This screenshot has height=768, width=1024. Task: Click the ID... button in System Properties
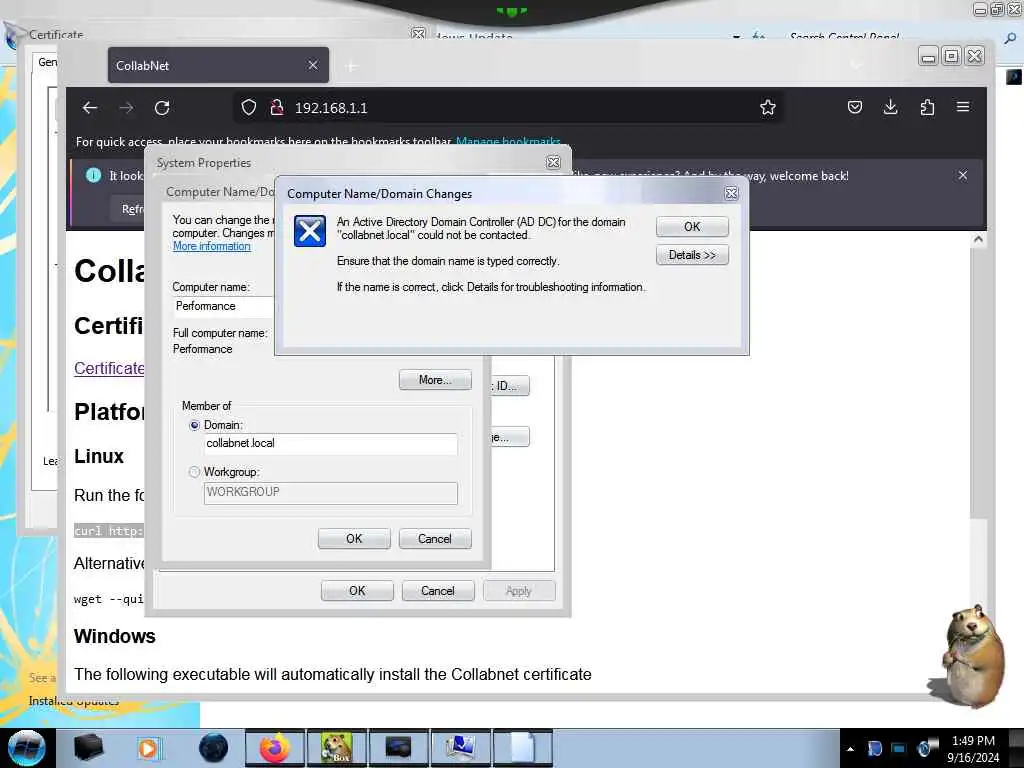[x=510, y=386]
